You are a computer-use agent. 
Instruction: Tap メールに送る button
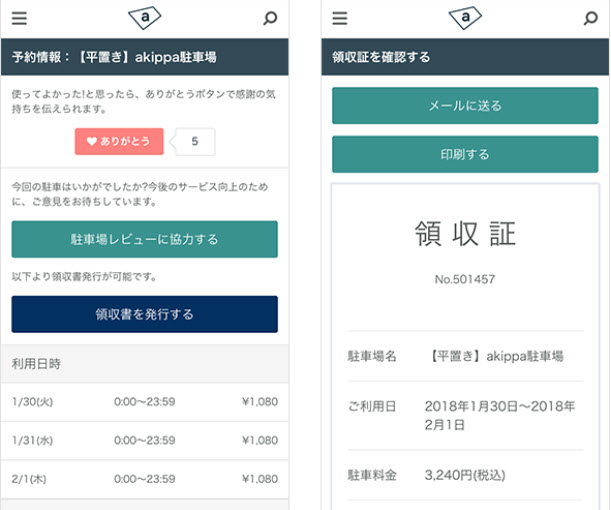point(465,106)
